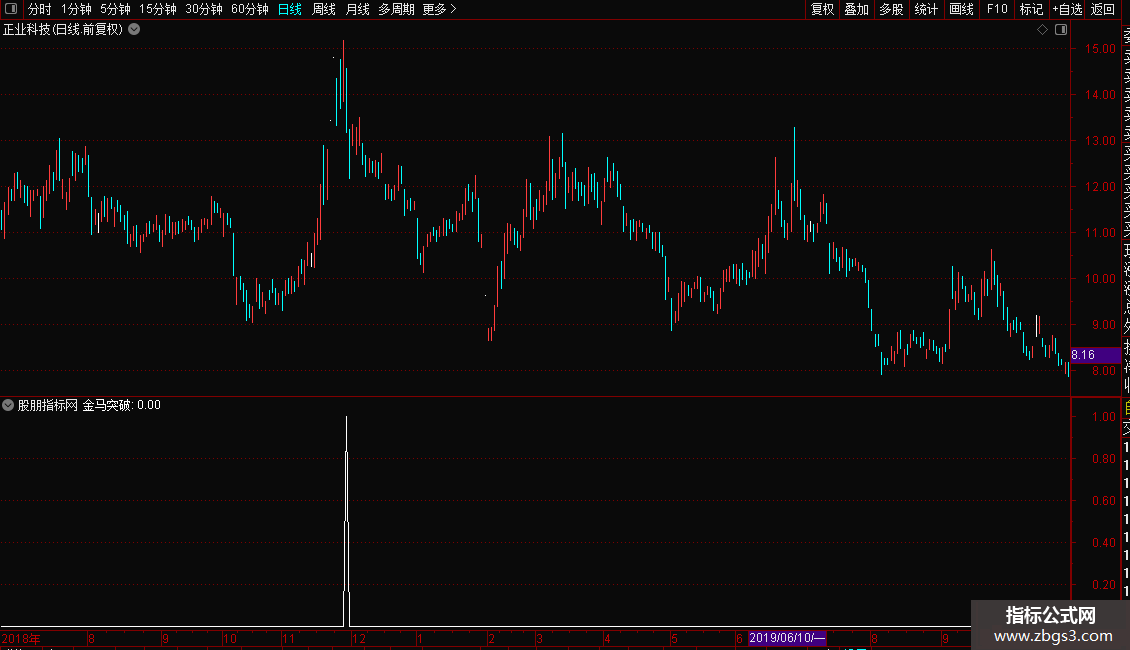Click the 1.00 indicator axis label

[x=1103, y=417]
